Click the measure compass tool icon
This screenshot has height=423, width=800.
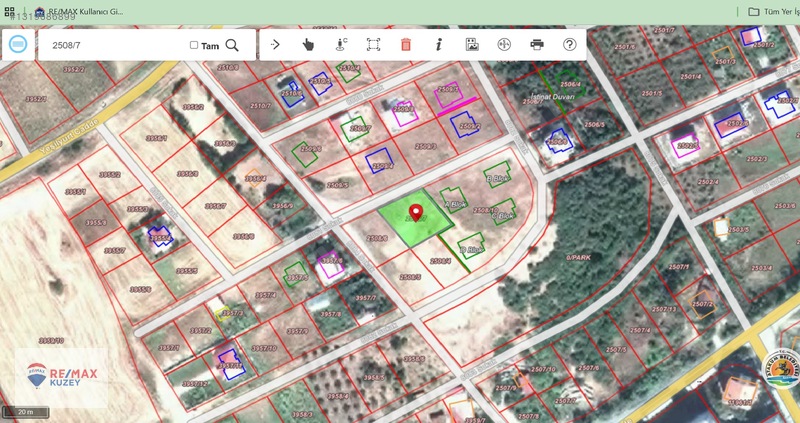click(504, 44)
